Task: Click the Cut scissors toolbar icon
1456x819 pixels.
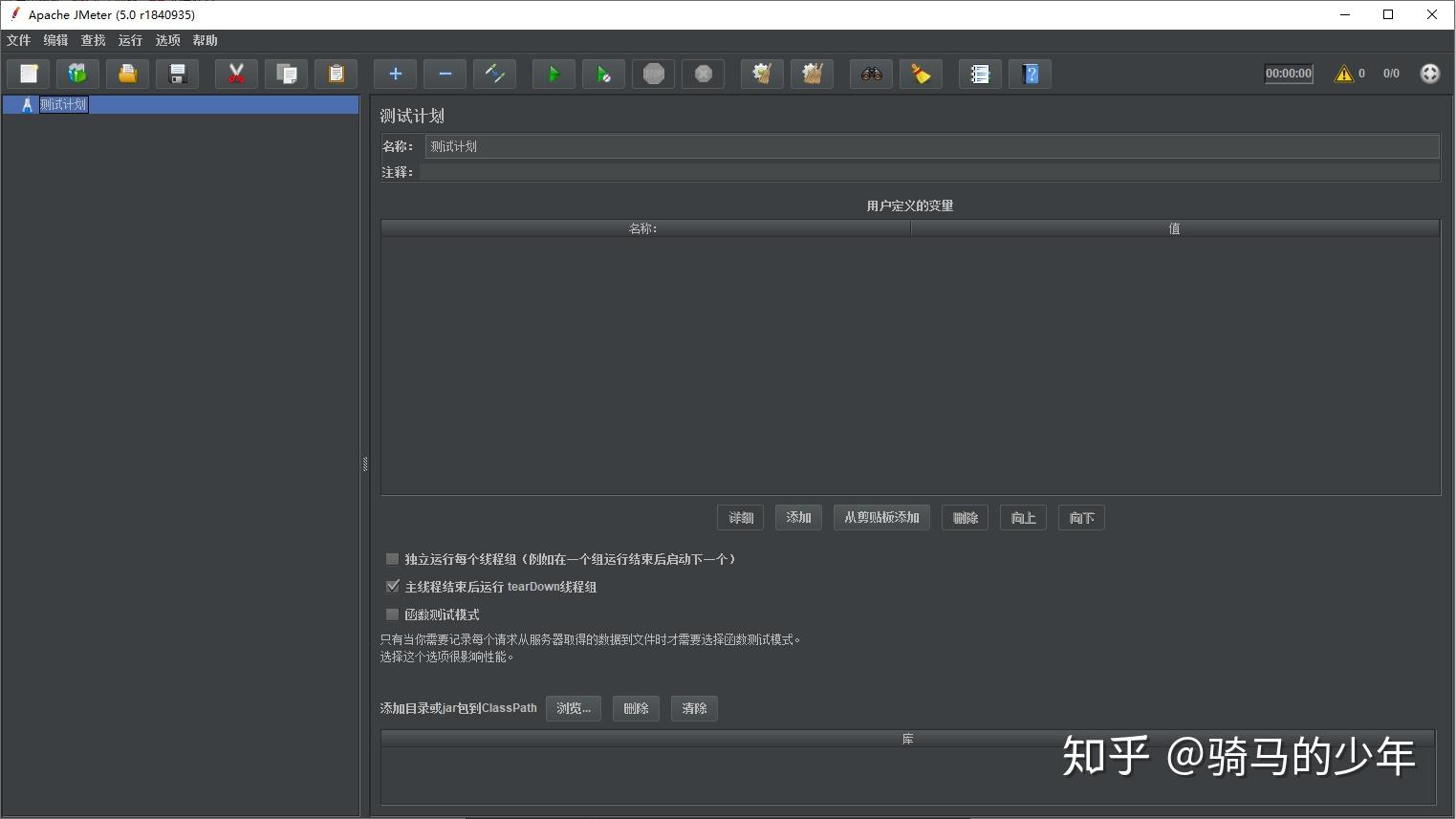Action: 236,73
